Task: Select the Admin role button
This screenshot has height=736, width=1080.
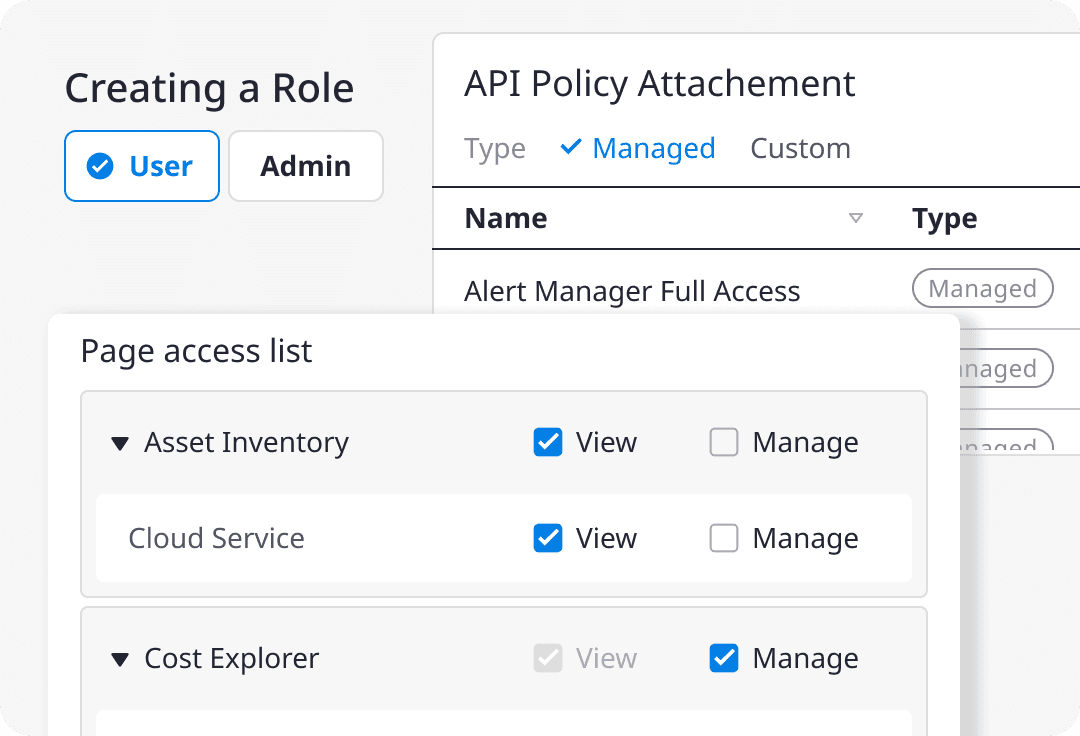Action: (305, 166)
